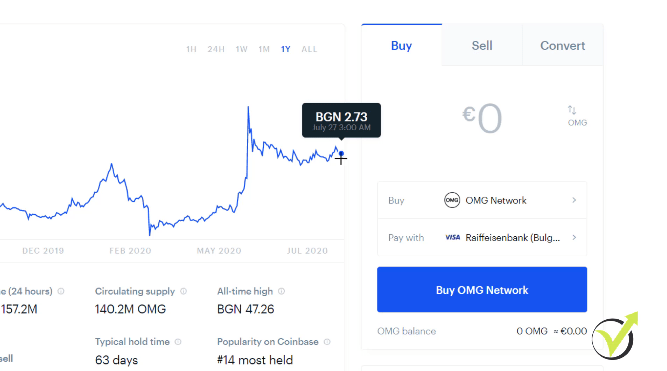Switch to the Sell tab

click(x=482, y=46)
